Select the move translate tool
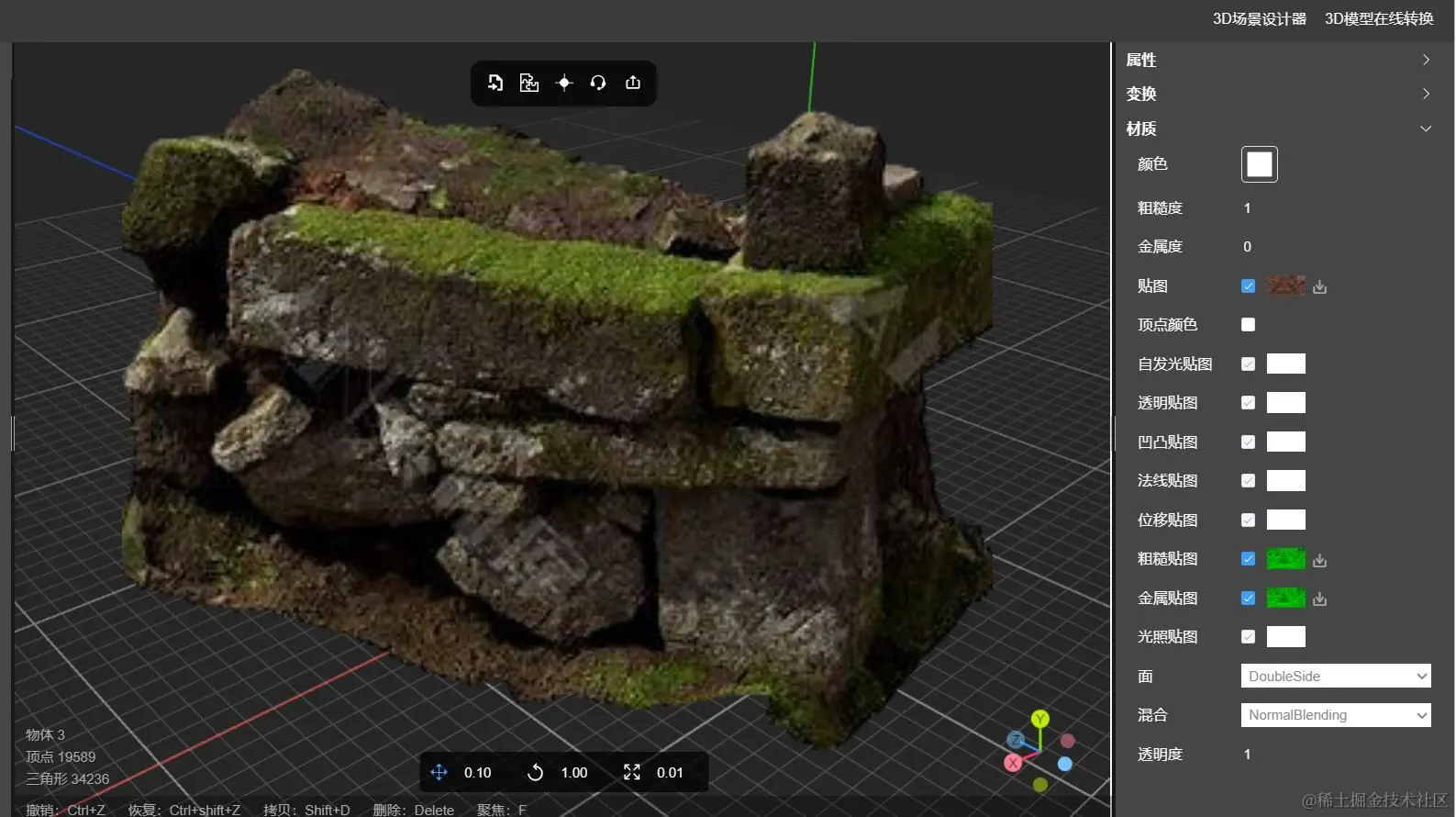1456x817 pixels. click(439, 773)
